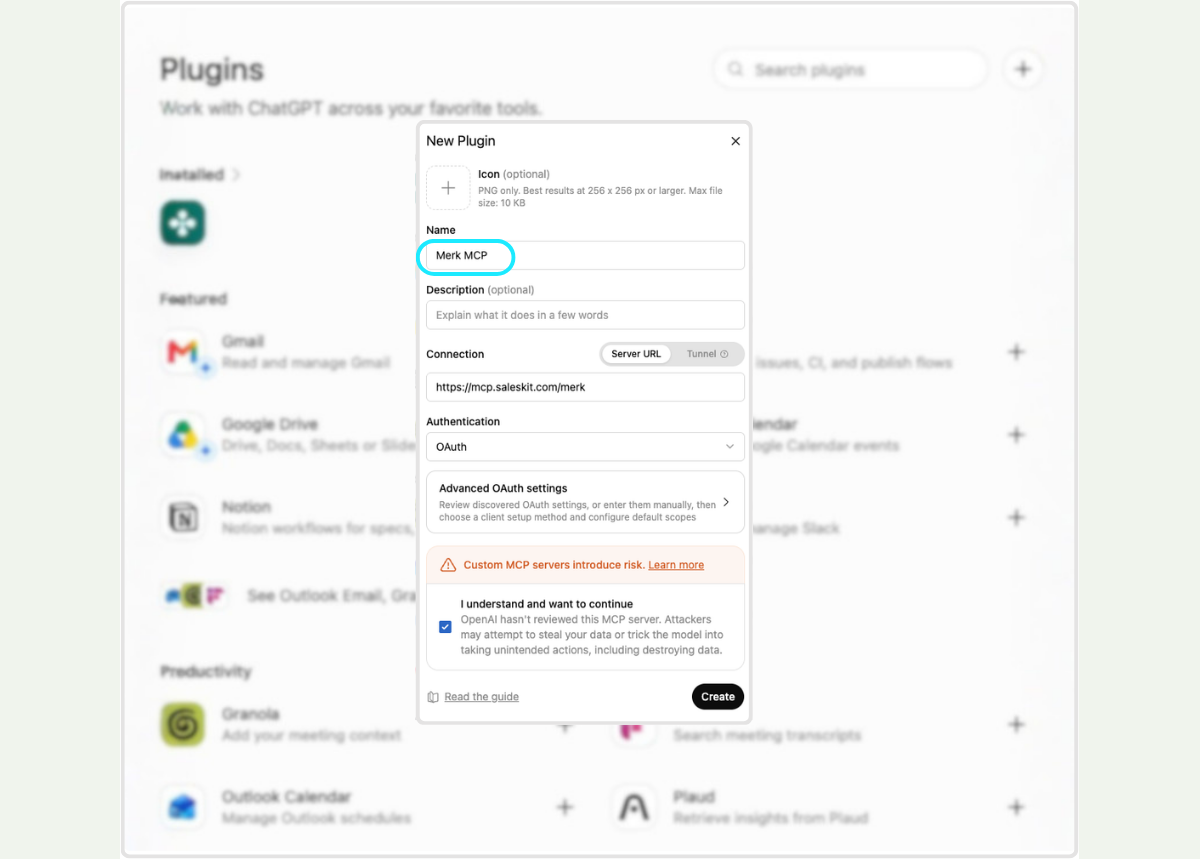Click the Featured section heading

(x=193, y=299)
